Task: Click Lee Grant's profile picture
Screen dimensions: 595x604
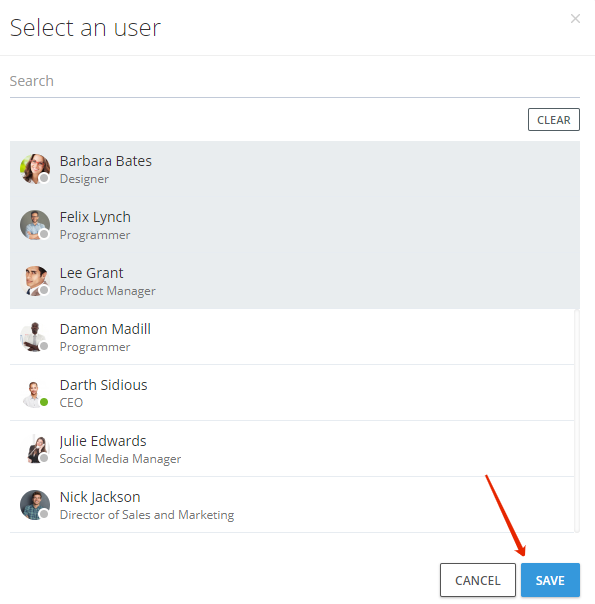Action: tap(35, 281)
